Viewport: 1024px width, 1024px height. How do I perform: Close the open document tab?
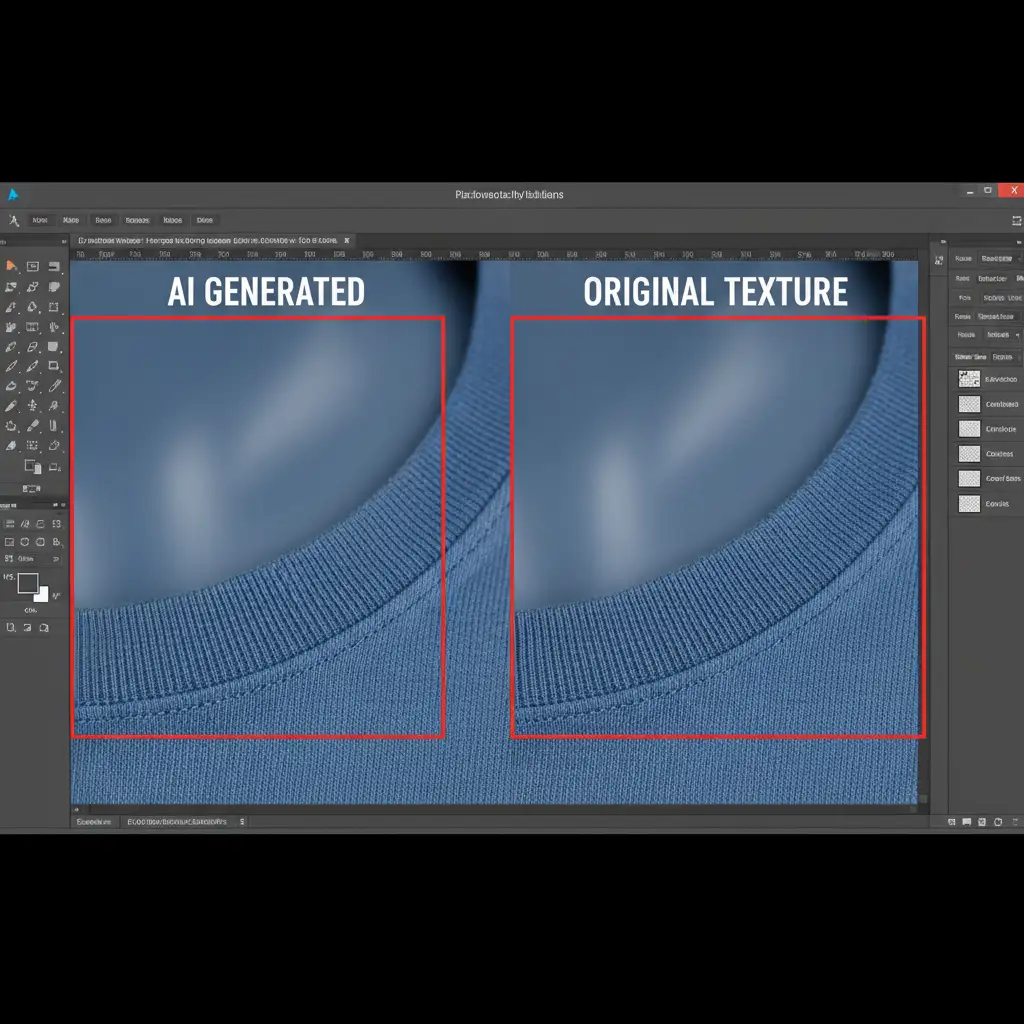[347, 241]
